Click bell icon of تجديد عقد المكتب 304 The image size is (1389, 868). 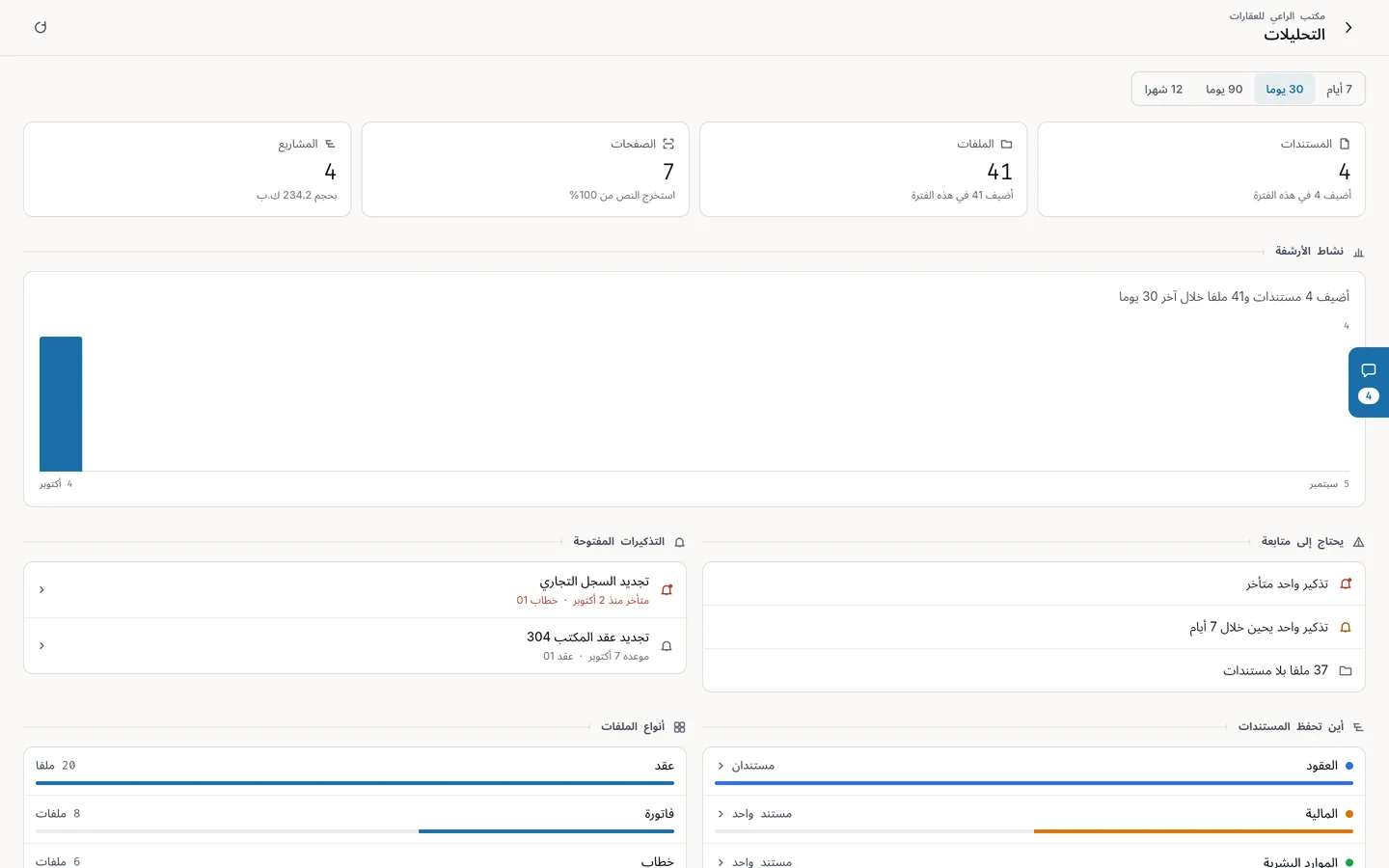coord(667,646)
